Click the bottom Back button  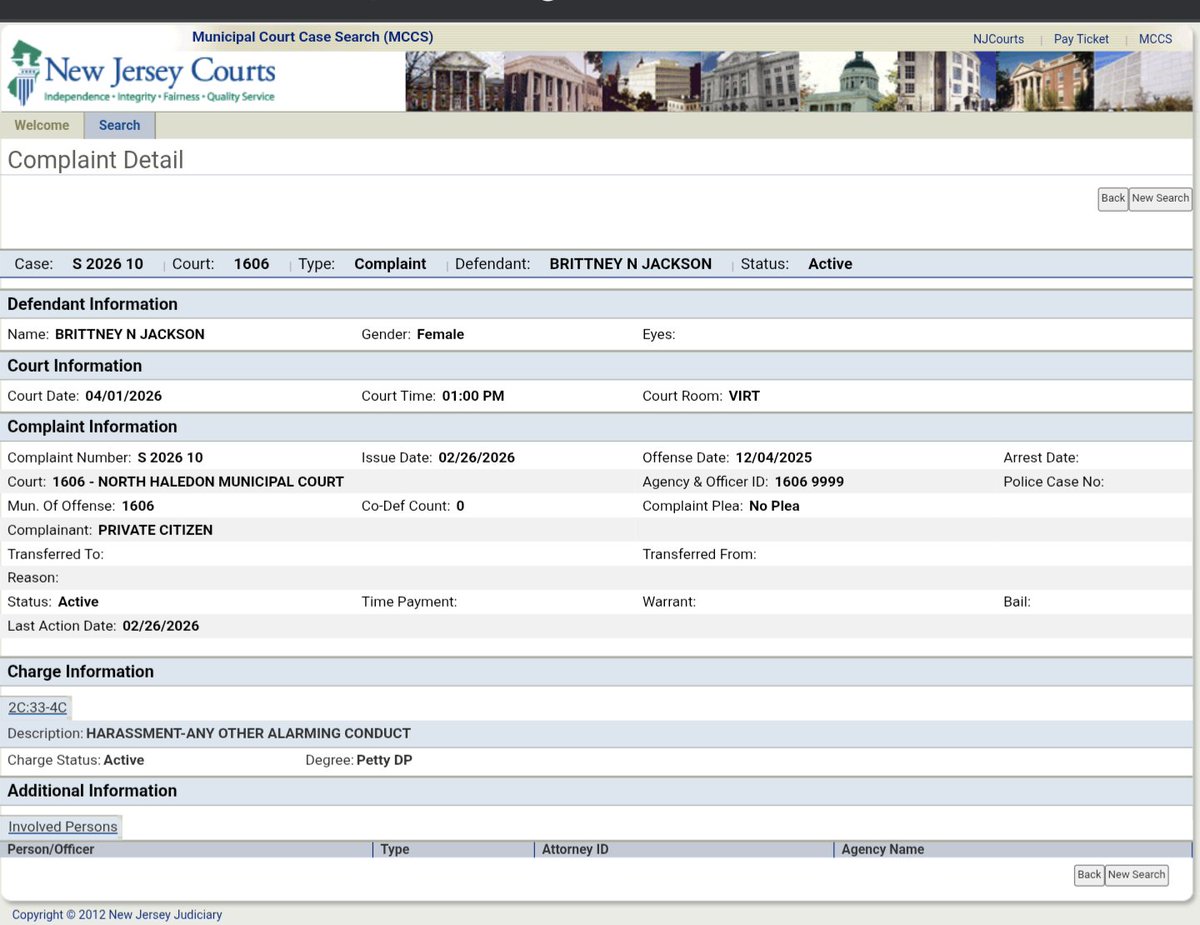(1089, 874)
